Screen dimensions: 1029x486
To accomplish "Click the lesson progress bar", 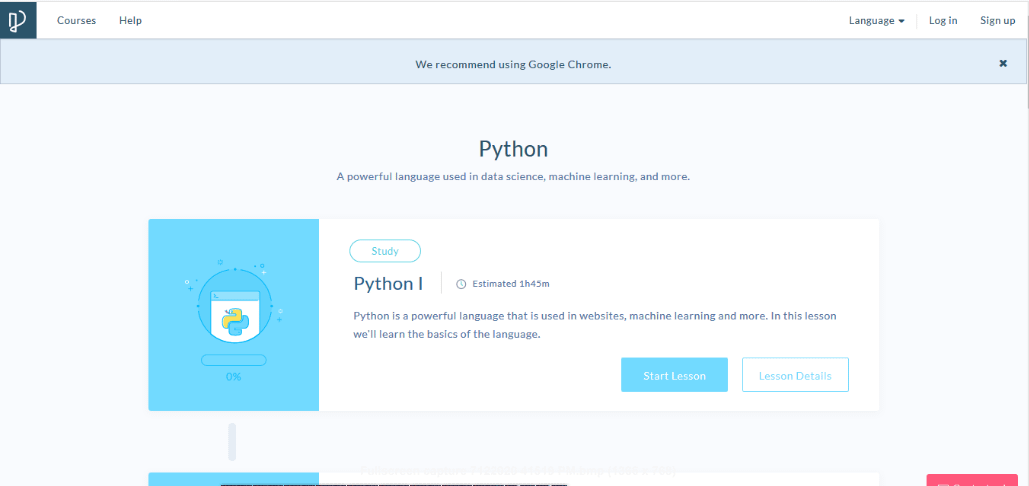I will [233, 360].
